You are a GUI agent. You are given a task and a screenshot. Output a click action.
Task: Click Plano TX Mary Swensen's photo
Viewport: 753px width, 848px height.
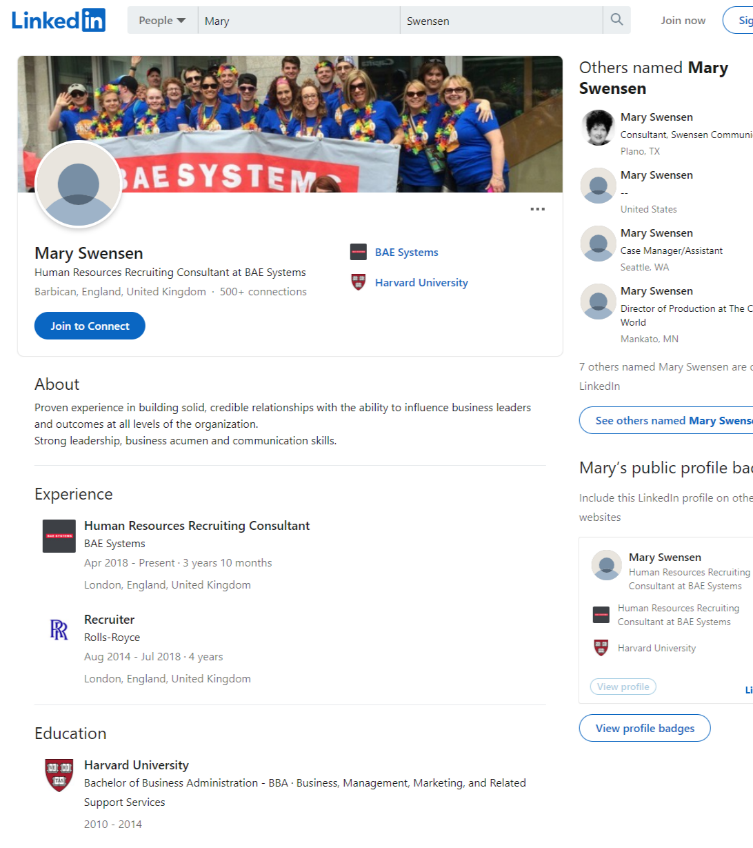tap(598, 128)
